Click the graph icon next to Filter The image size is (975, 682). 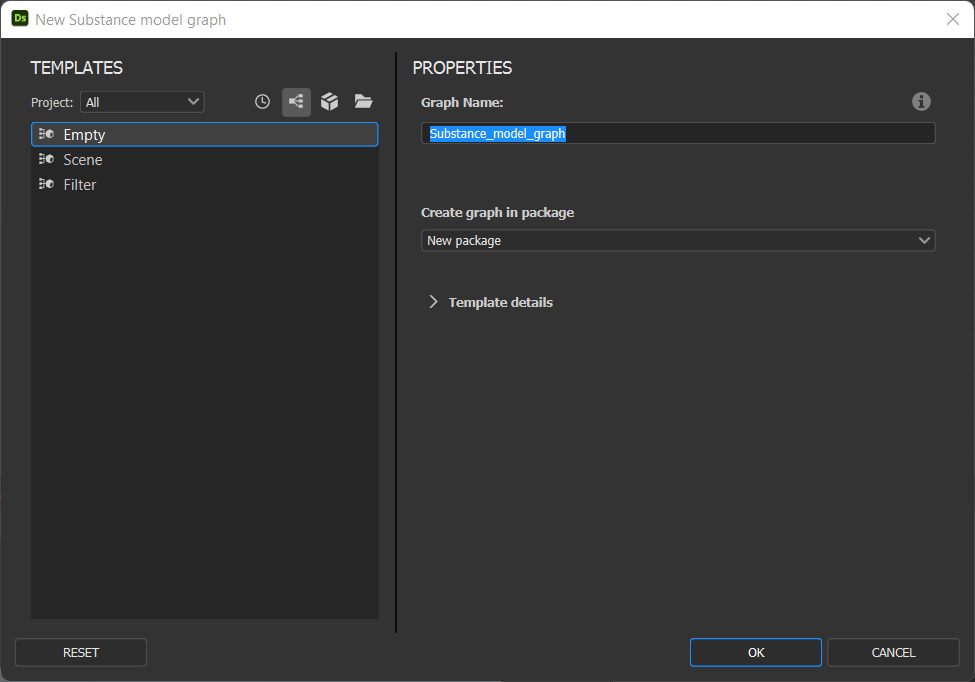47,184
